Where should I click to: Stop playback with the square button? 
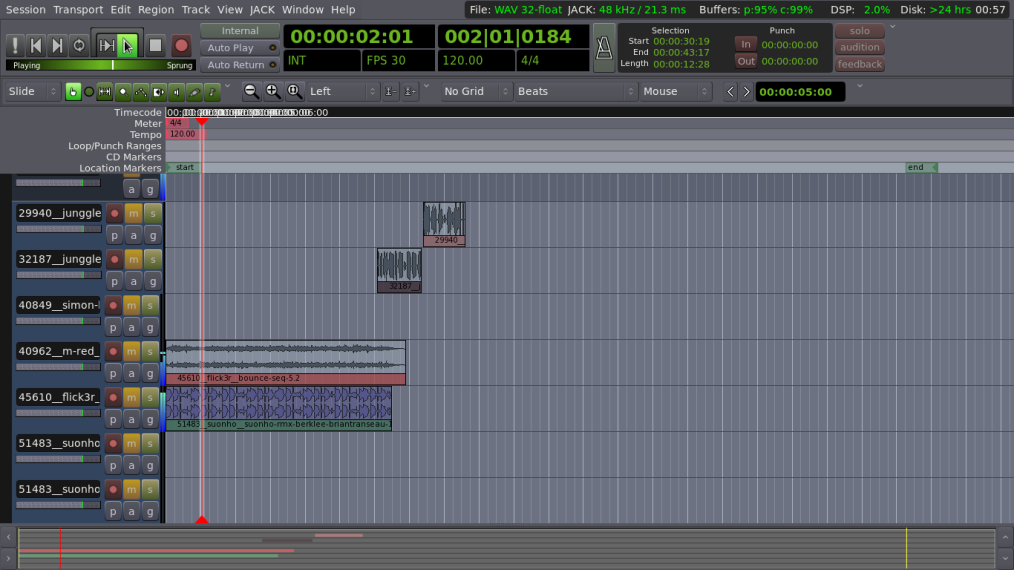tap(155, 45)
